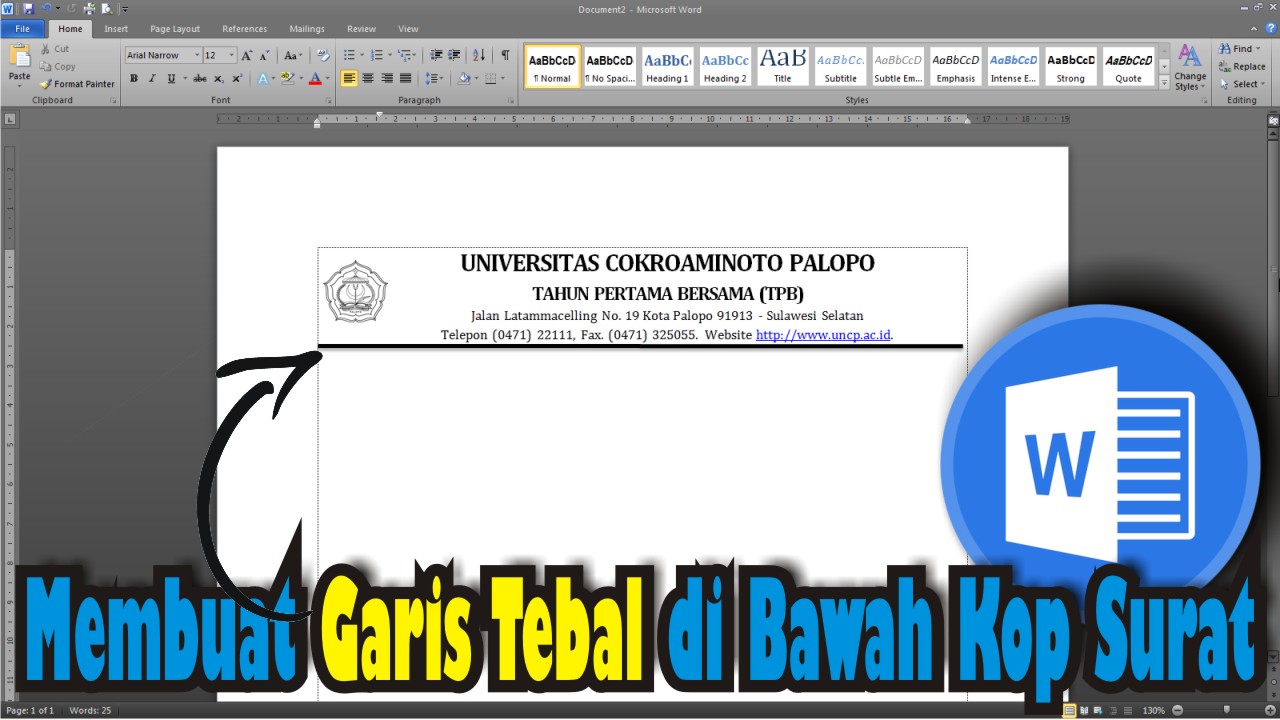This screenshot has height=720, width=1280.
Task: Click the Copy command
Action: (57, 66)
